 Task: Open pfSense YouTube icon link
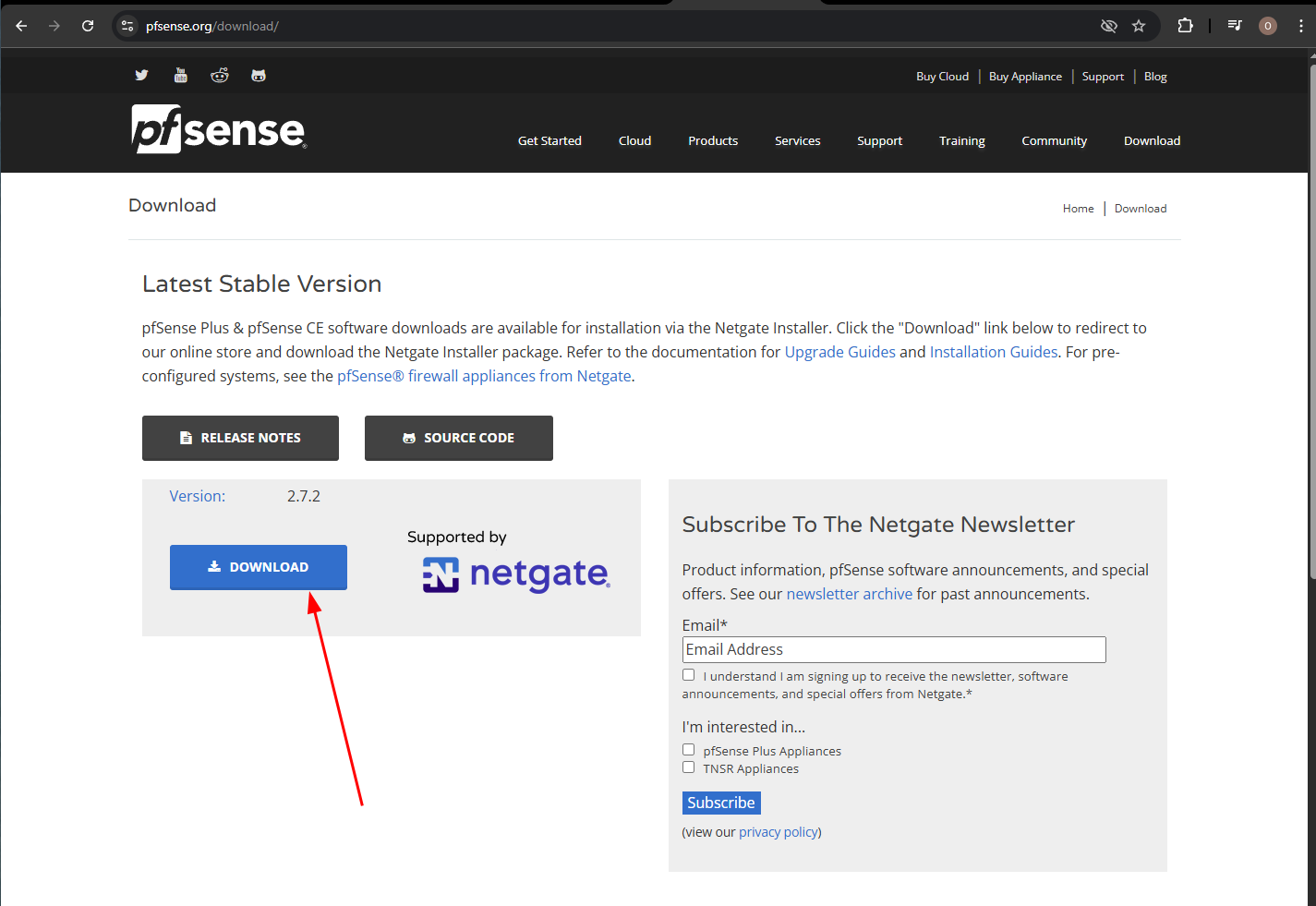(x=181, y=76)
